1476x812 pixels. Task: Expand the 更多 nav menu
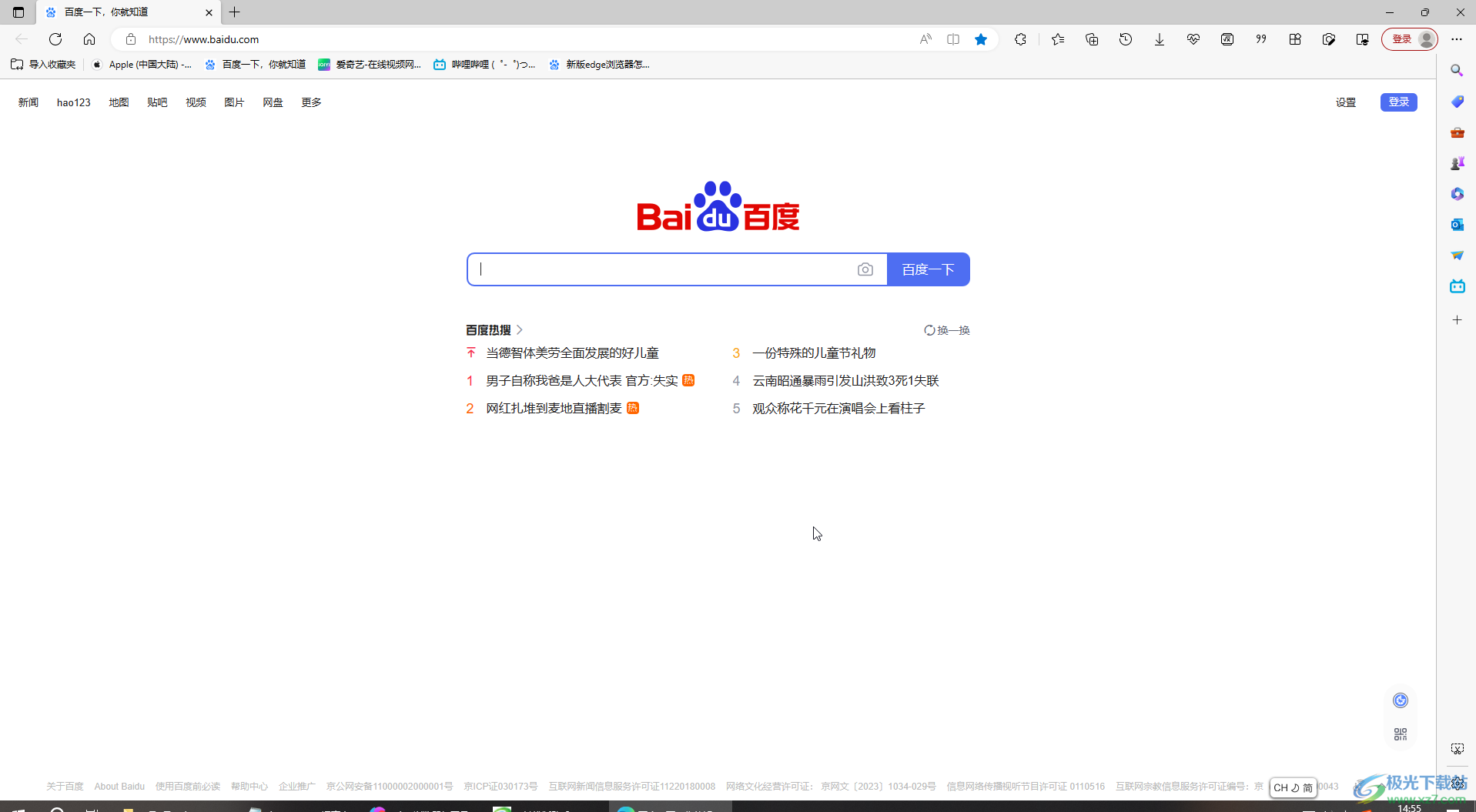coord(311,102)
